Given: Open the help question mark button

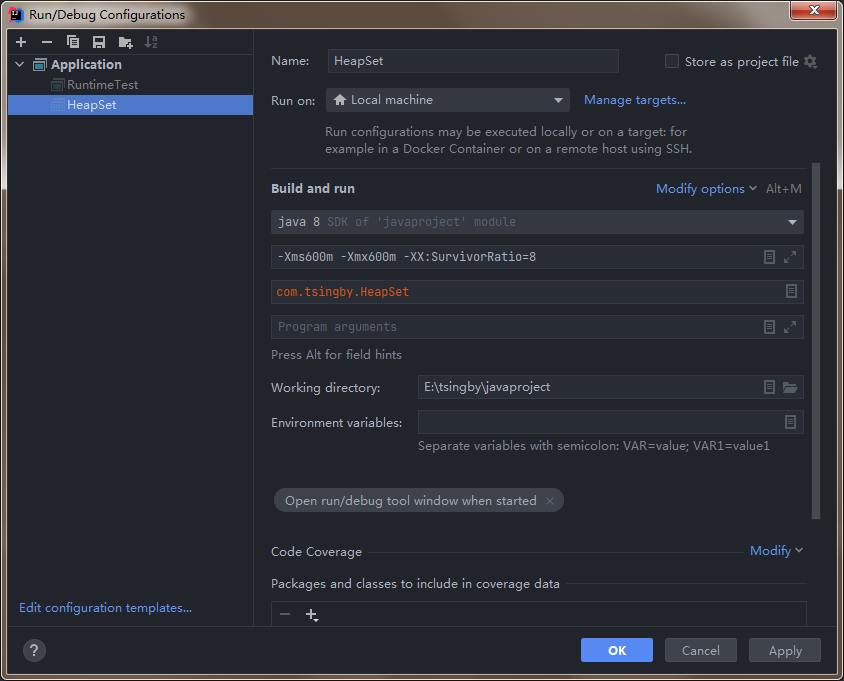Looking at the screenshot, I should pos(34,650).
